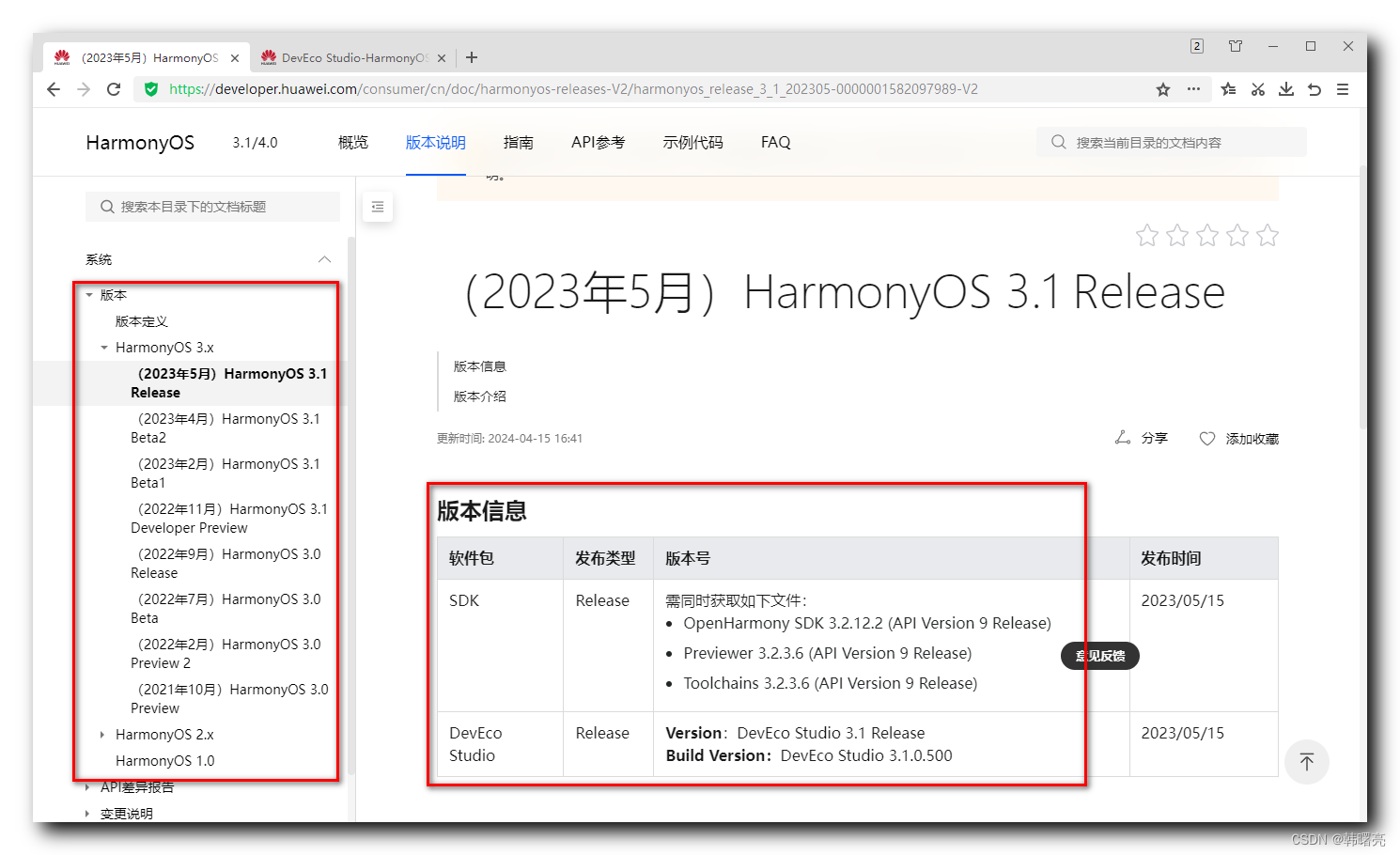Click the 意见反馈 feedback button

pyautogui.click(x=1099, y=656)
